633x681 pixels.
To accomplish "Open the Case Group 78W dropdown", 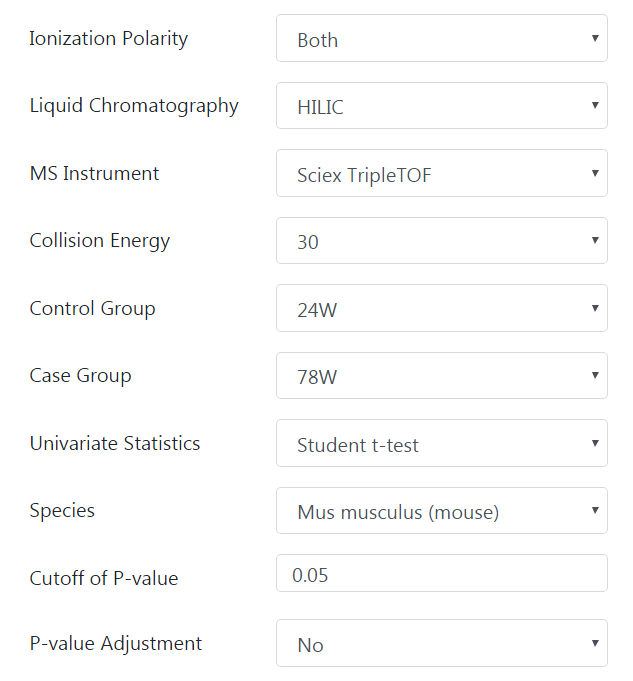I will [x=441, y=376].
